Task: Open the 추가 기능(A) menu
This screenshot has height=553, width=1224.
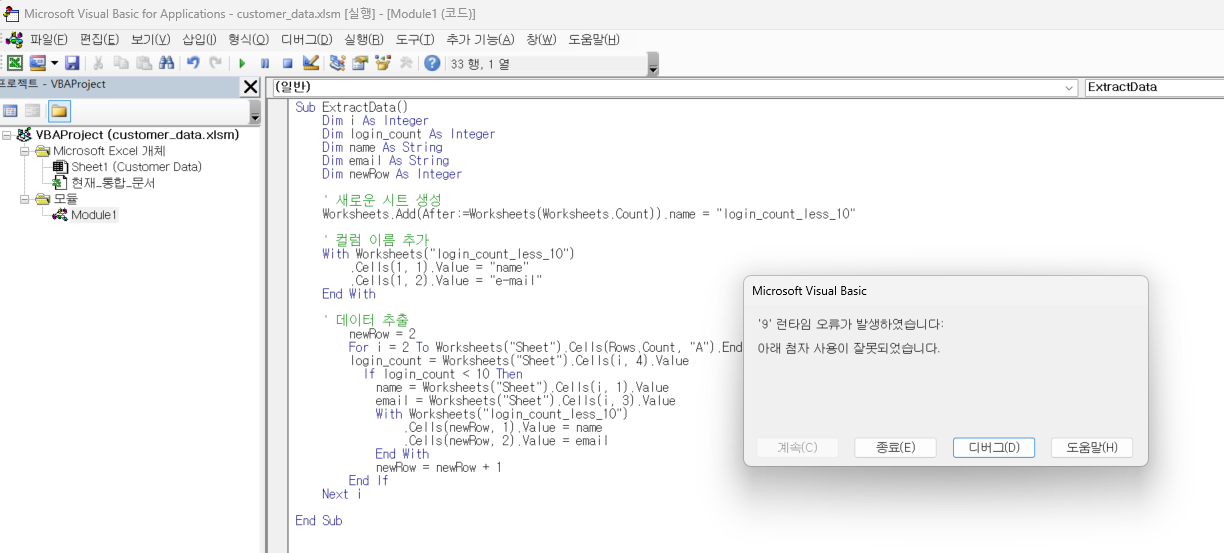Action: [x=480, y=40]
